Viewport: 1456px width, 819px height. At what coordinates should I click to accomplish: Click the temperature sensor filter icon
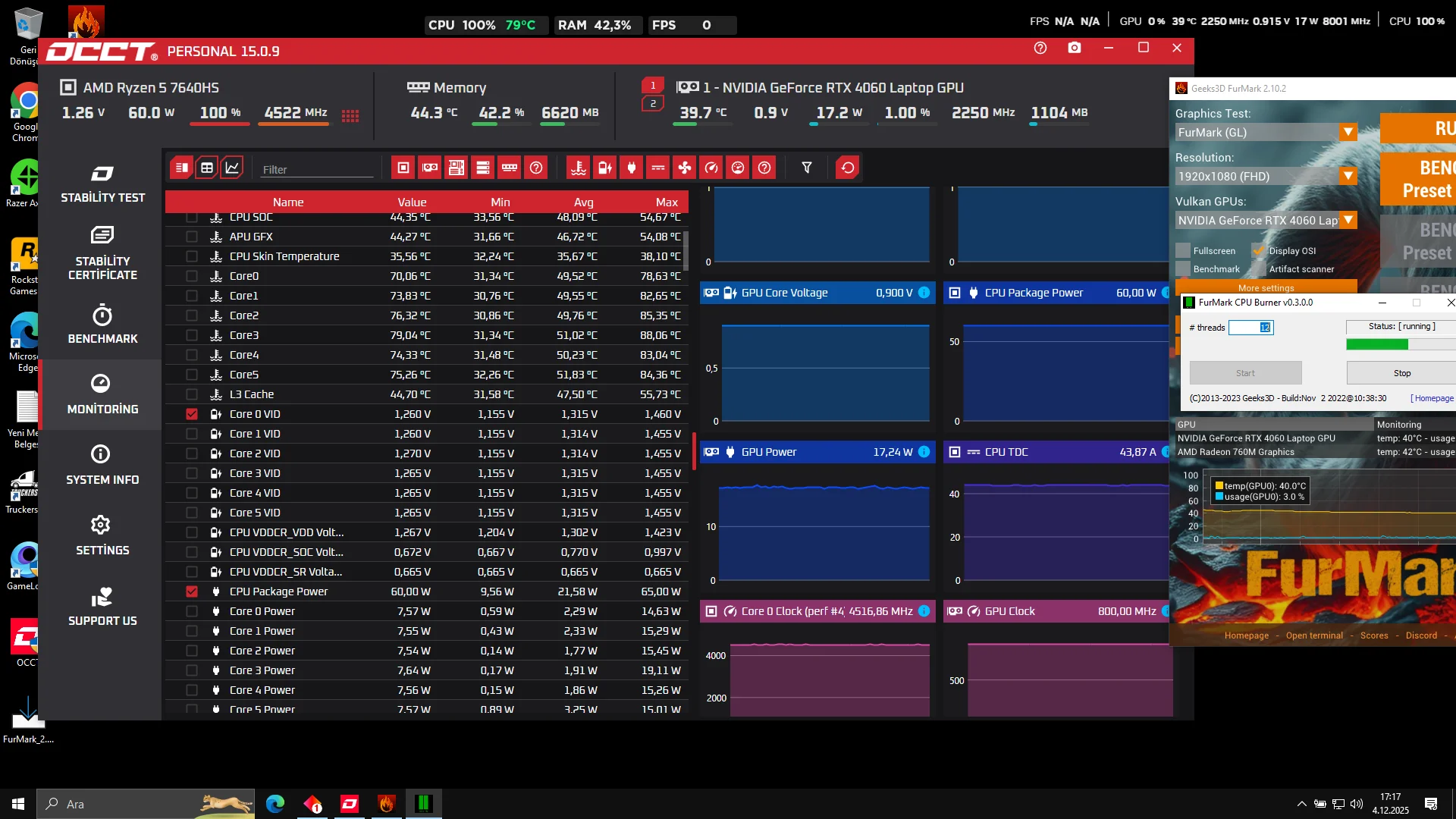tap(579, 168)
